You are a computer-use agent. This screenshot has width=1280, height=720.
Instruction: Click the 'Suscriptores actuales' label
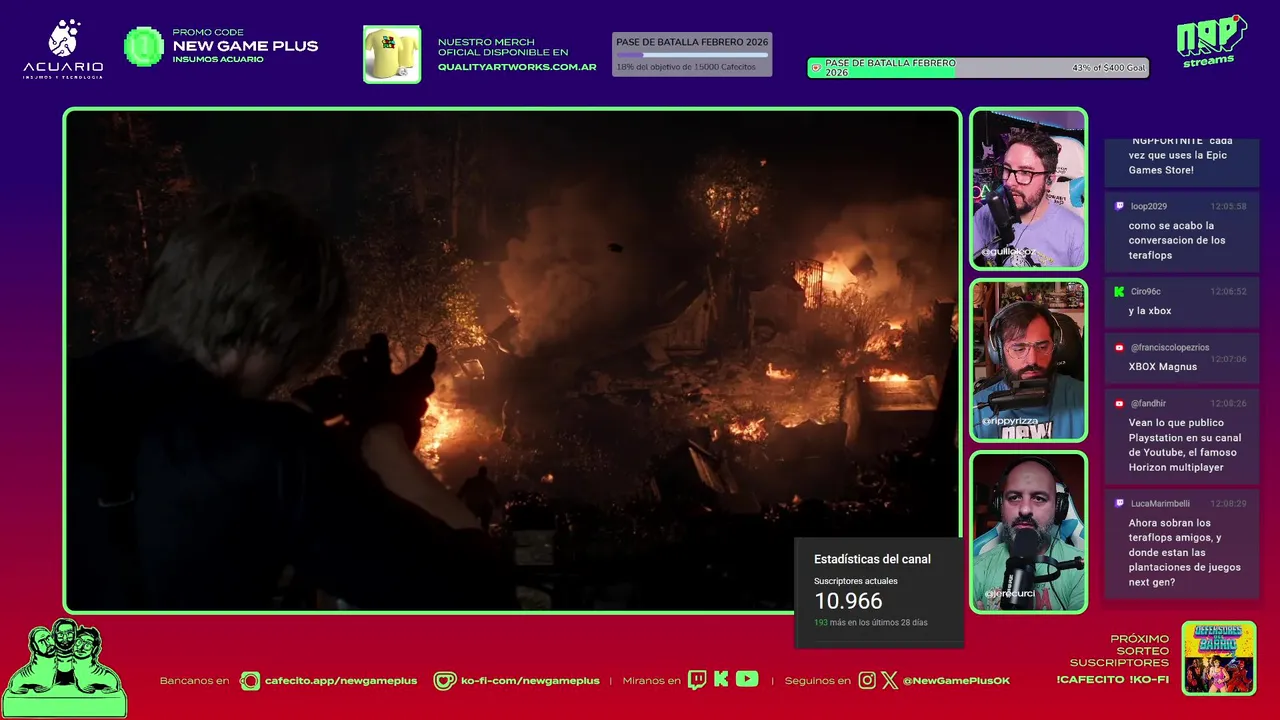pos(856,581)
